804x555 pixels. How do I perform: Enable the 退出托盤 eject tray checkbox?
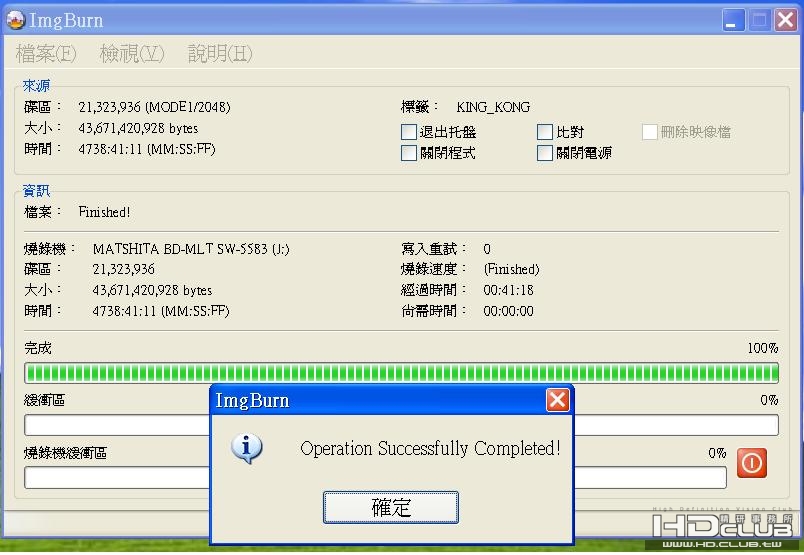pos(409,132)
